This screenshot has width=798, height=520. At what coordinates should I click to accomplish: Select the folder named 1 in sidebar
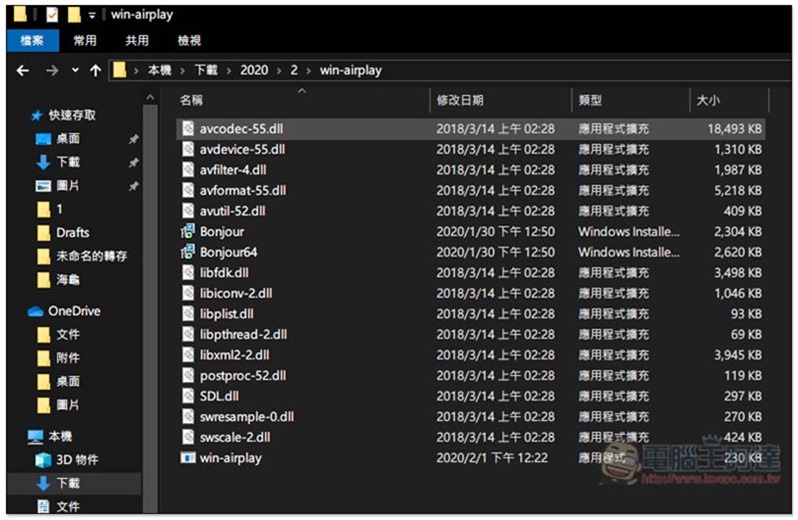(60, 209)
